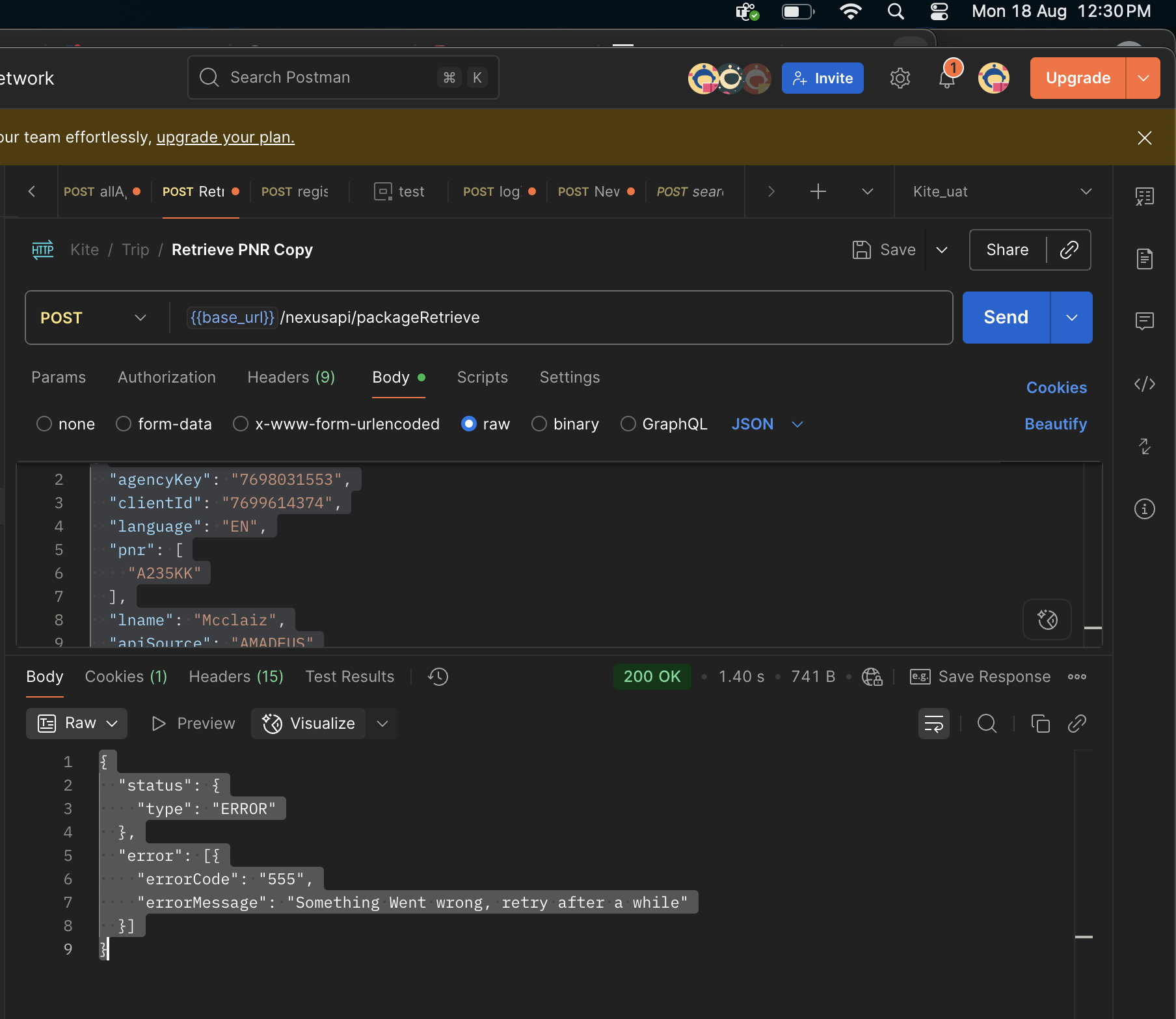1176x1019 pixels.
Task: Open the documentation icon in the right sidebar
Action: click(x=1144, y=259)
